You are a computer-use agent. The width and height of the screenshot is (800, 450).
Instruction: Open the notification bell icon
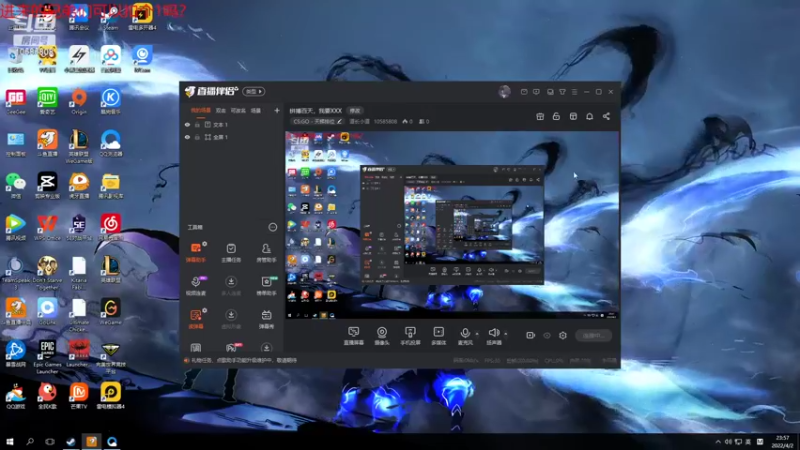tap(589, 116)
